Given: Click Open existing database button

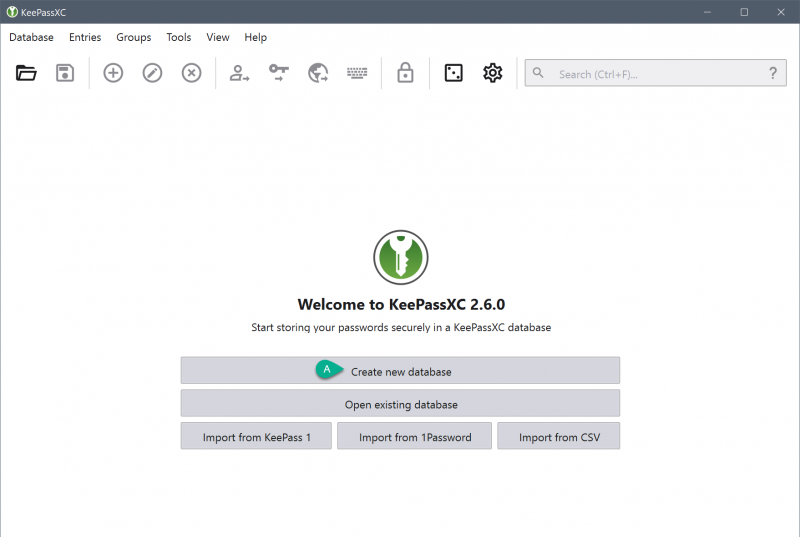Looking at the screenshot, I should click(x=400, y=403).
